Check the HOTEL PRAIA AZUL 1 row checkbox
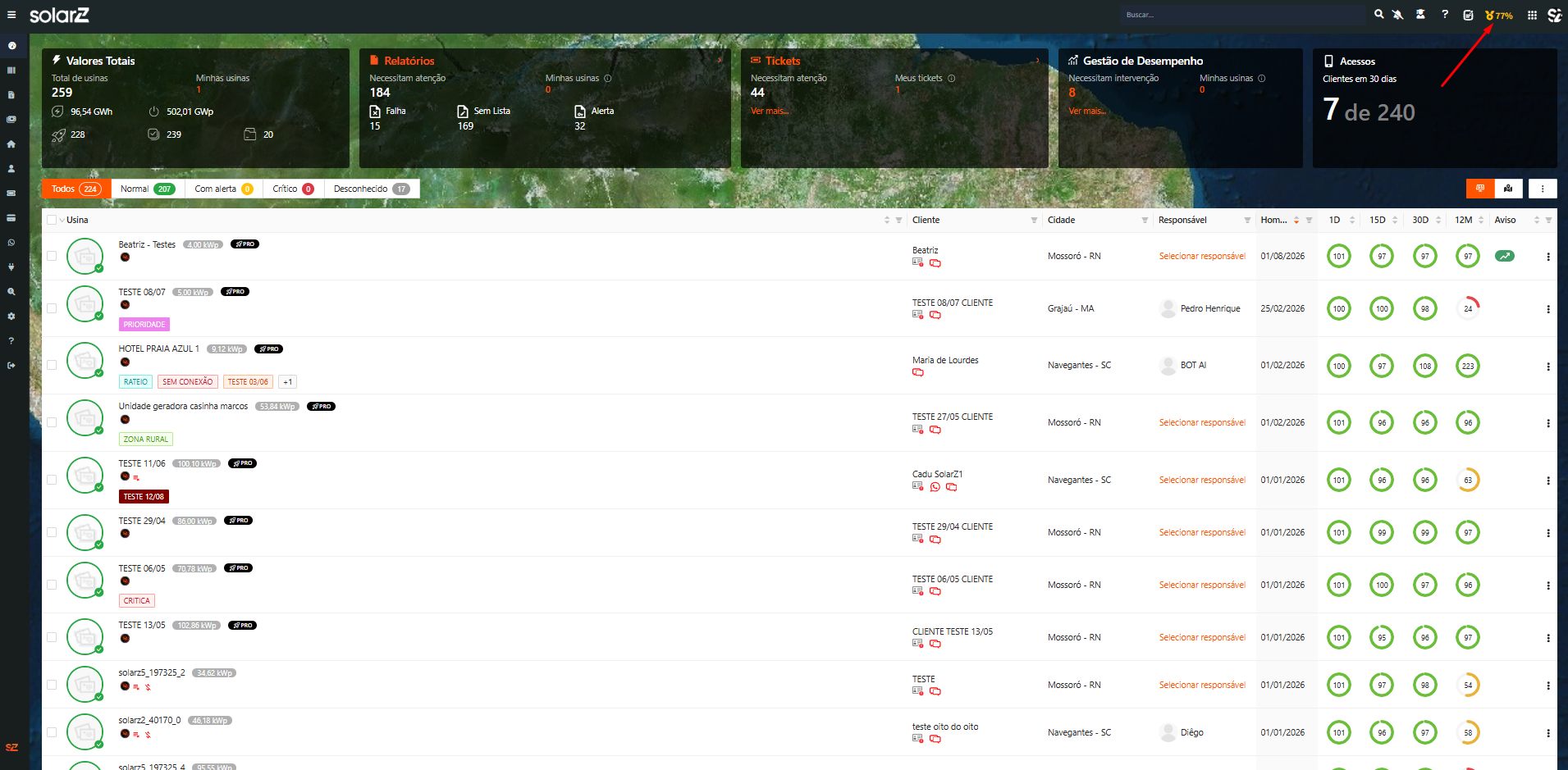 [52, 365]
